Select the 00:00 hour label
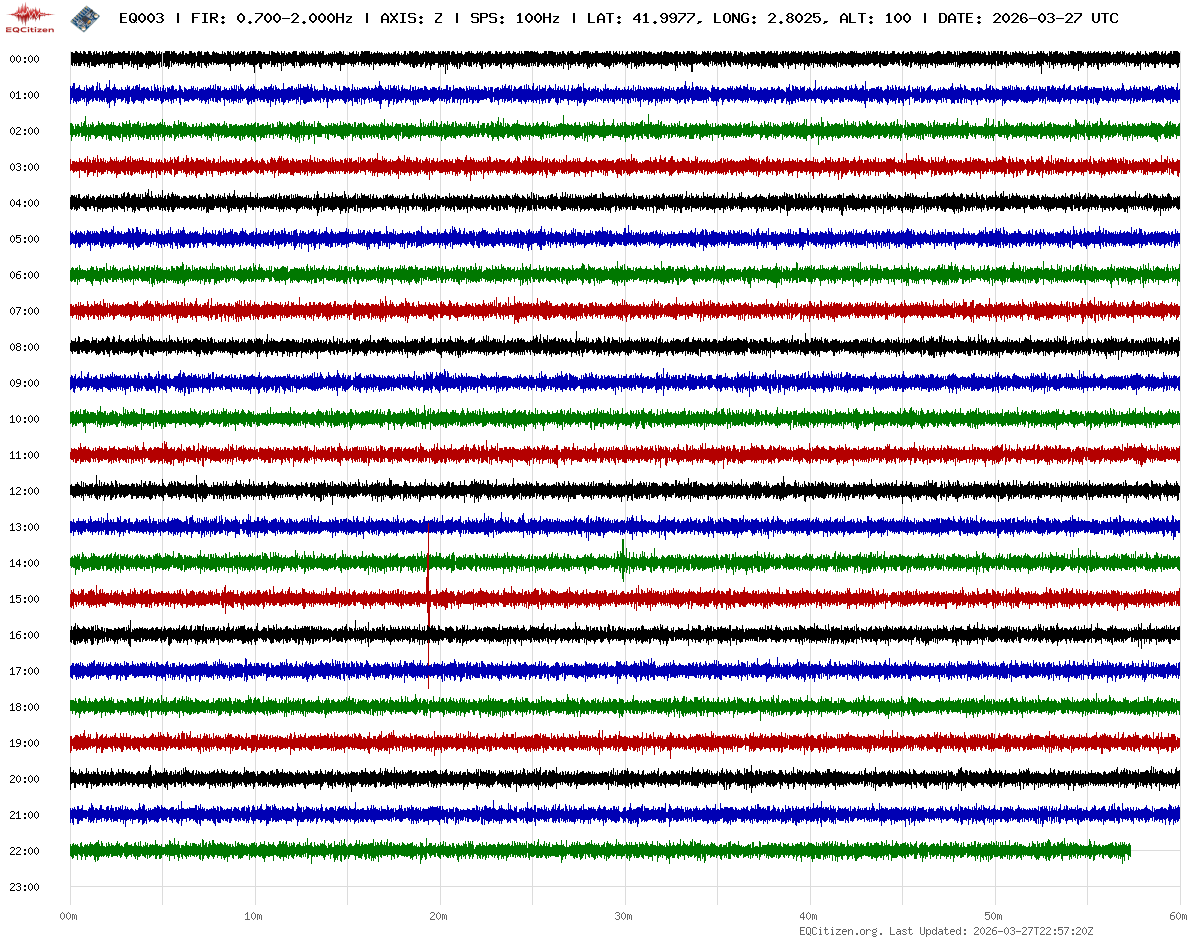The height and width of the screenshot is (940, 1200). (x=24, y=59)
